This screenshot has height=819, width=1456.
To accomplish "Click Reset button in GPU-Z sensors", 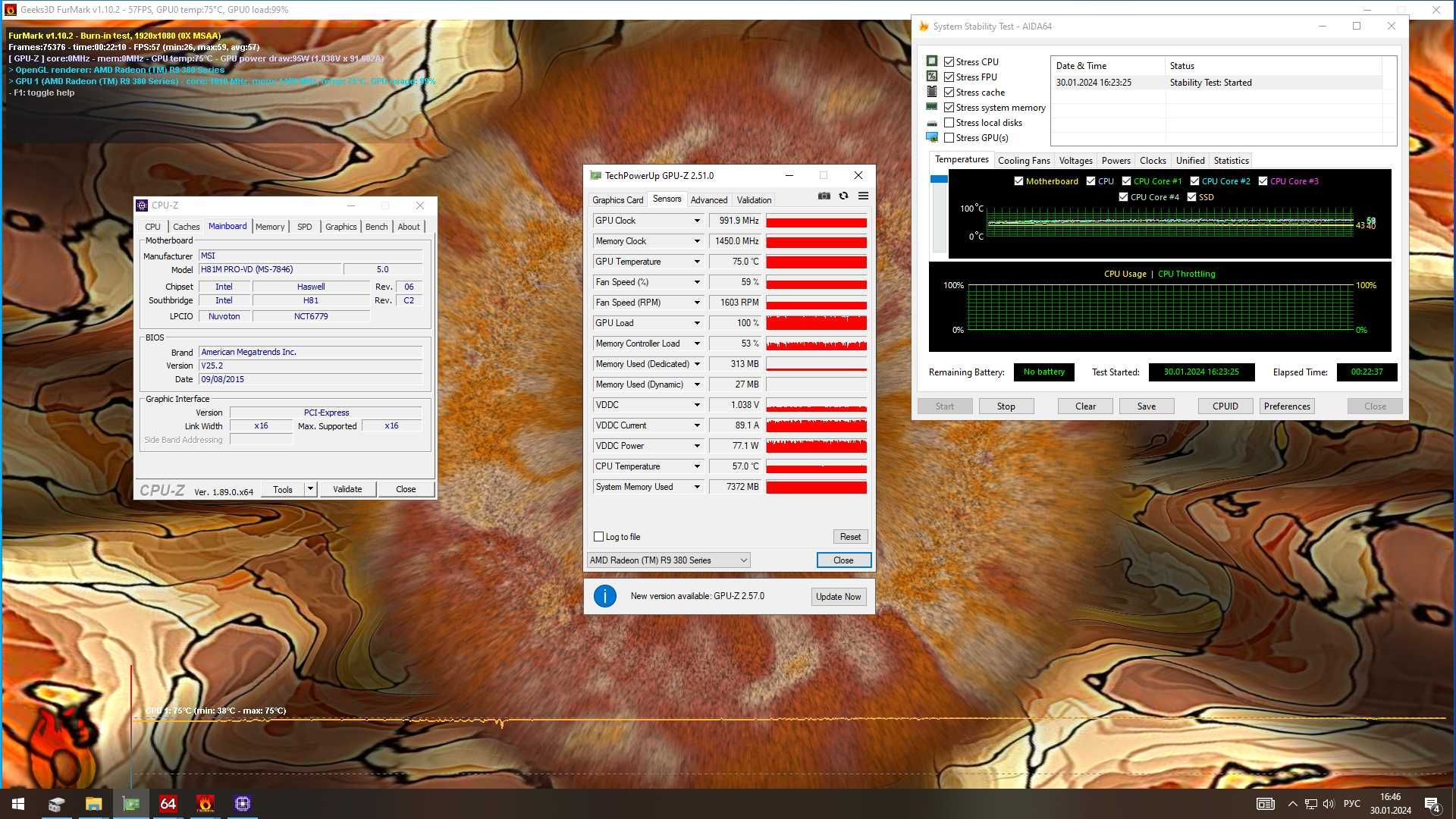I will (x=849, y=537).
